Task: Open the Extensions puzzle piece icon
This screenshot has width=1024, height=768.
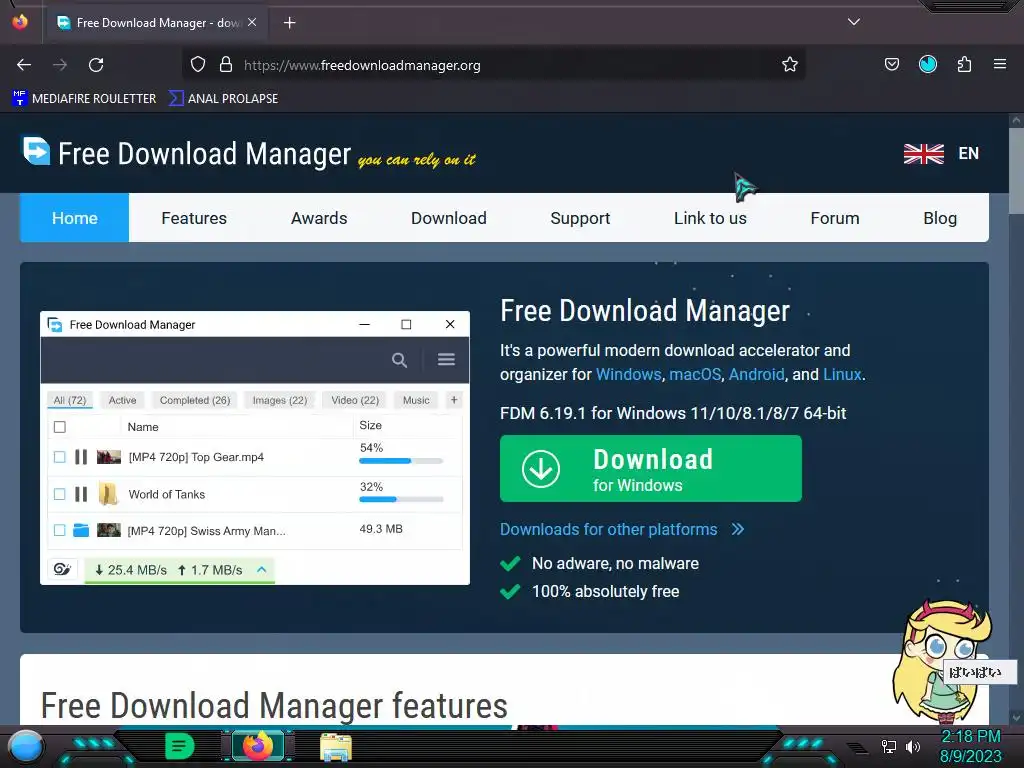Action: click(x=964, y=64)
